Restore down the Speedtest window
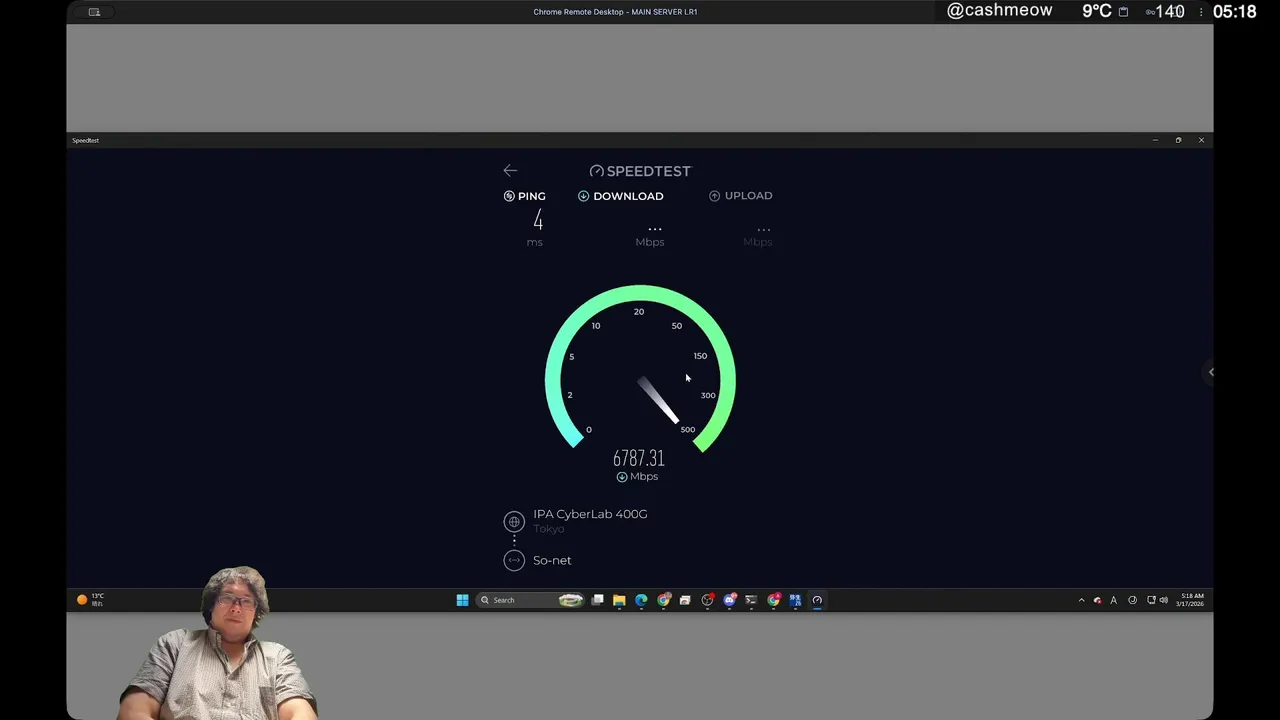Image resolution: width=1280 pixels, height=720 pixels. pyautogui.click(x=1178, y=140)
